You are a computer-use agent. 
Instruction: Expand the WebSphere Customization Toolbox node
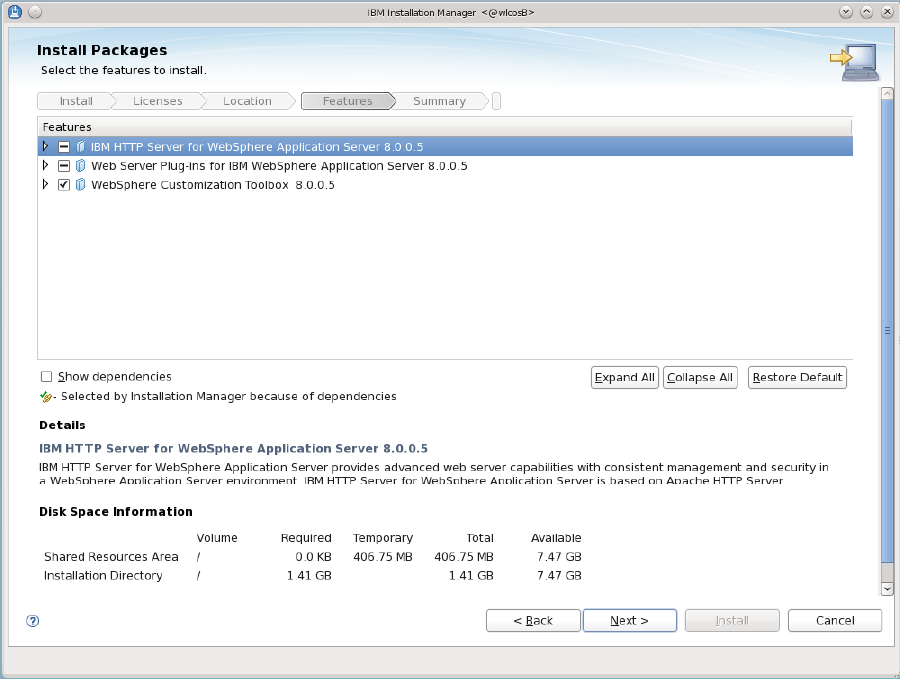(x=45, y=184)
